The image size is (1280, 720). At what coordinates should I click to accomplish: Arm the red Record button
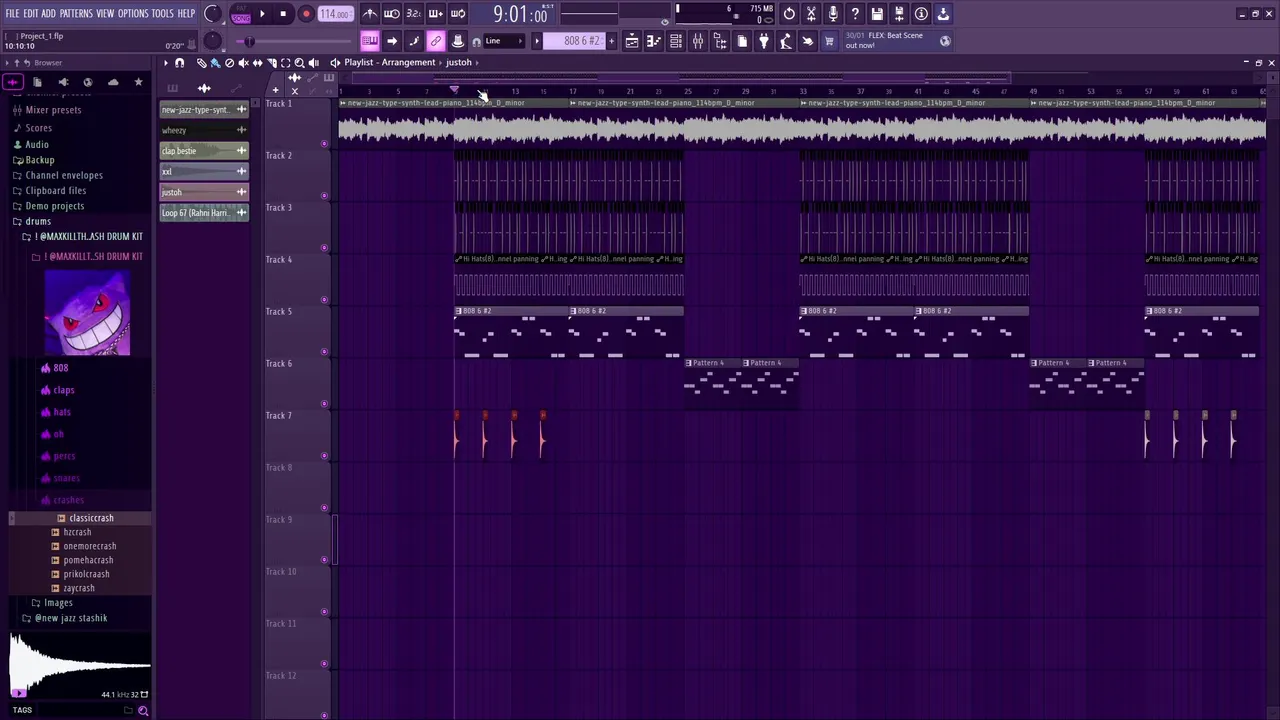(x=306, y=14)
